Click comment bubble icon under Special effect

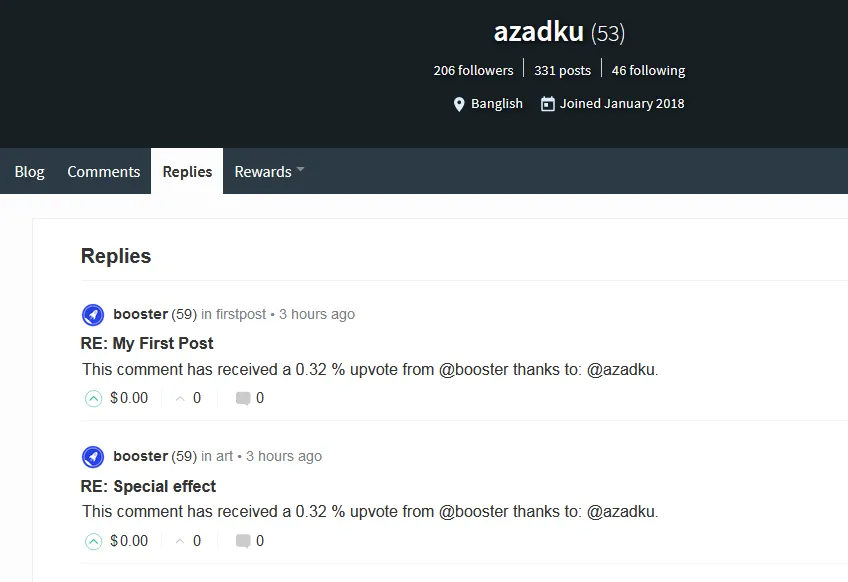pos(243,541)
